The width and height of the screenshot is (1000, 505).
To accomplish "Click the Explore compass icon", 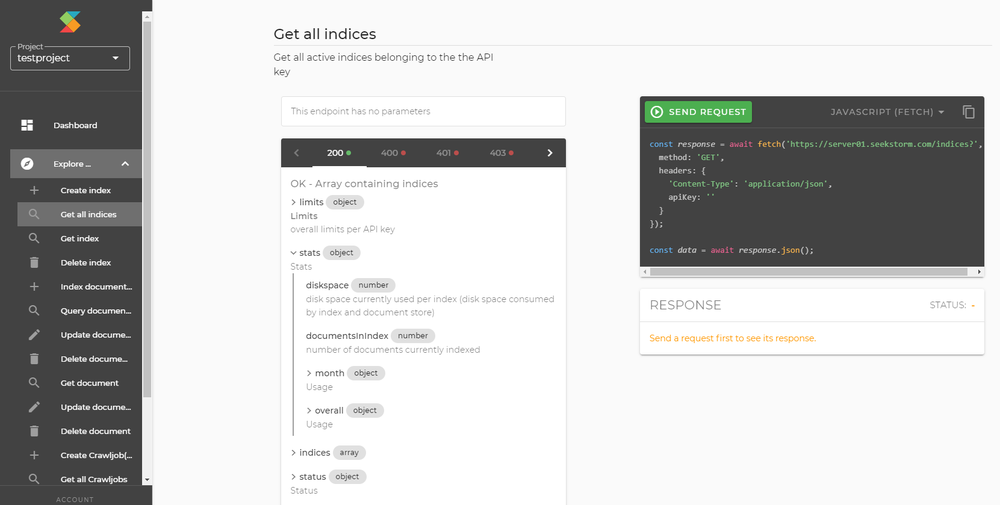I will [x=27, y=164].
